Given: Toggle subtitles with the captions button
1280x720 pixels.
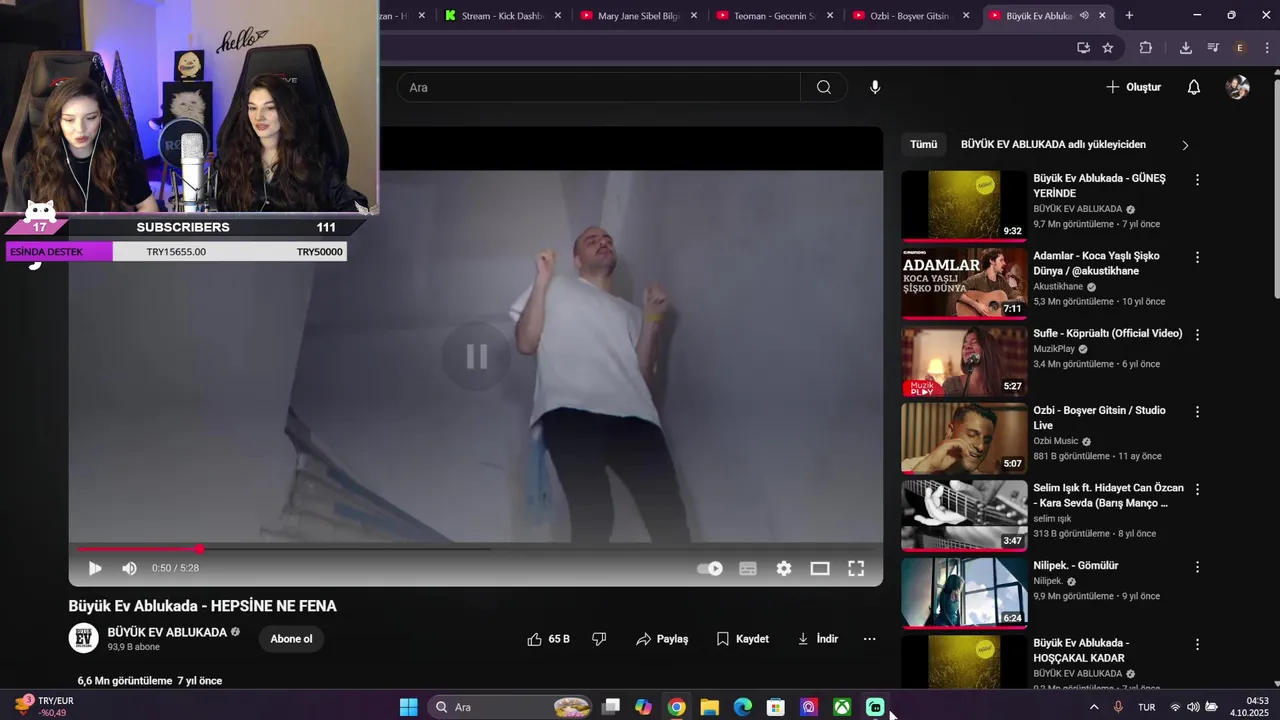Looking at the screenshot, I should (x=748, y=568).
